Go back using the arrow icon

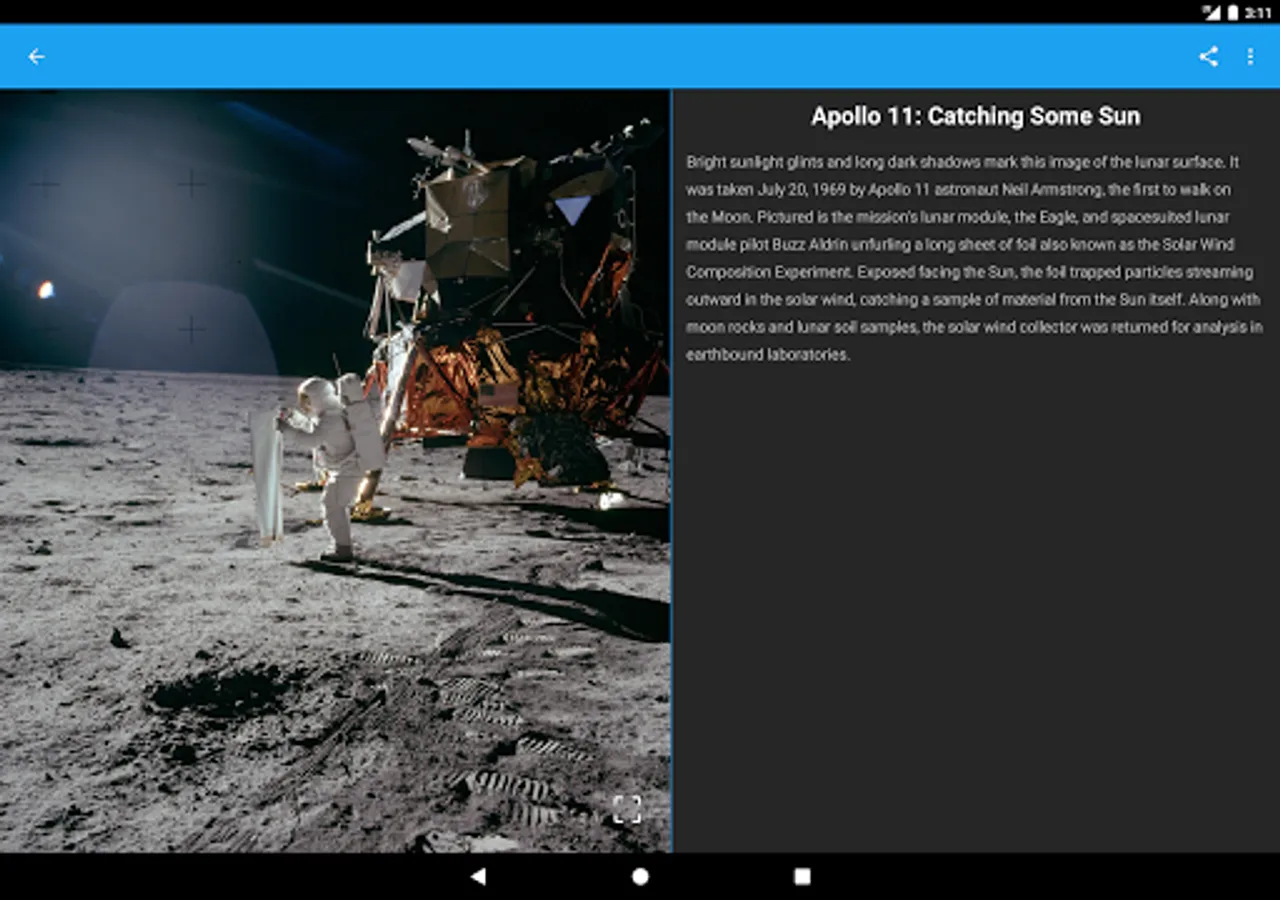point(36,57)
